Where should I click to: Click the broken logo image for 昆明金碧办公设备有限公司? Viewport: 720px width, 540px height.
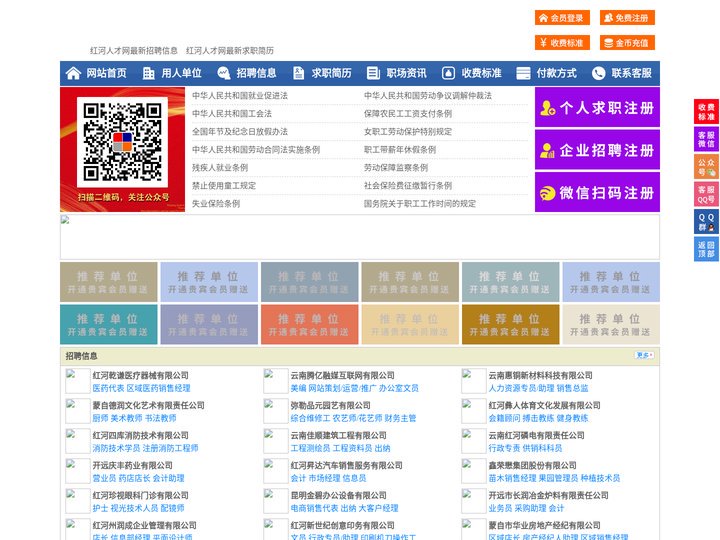tap(276, 501)
